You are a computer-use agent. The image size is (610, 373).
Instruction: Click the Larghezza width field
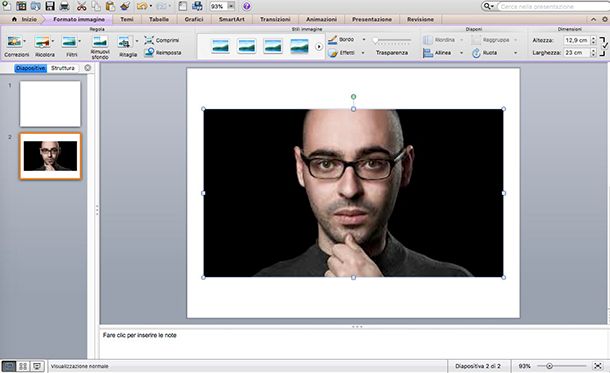click(577, 53)
